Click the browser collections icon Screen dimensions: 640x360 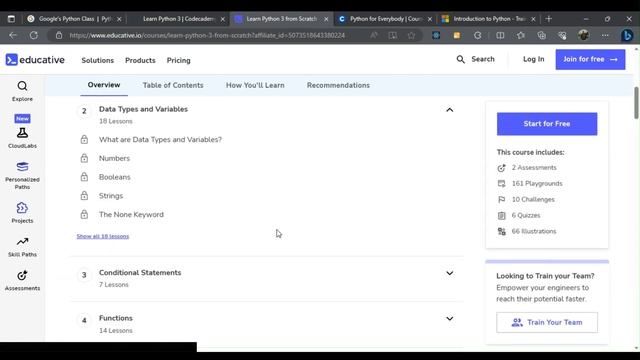(x=542, y=36)
